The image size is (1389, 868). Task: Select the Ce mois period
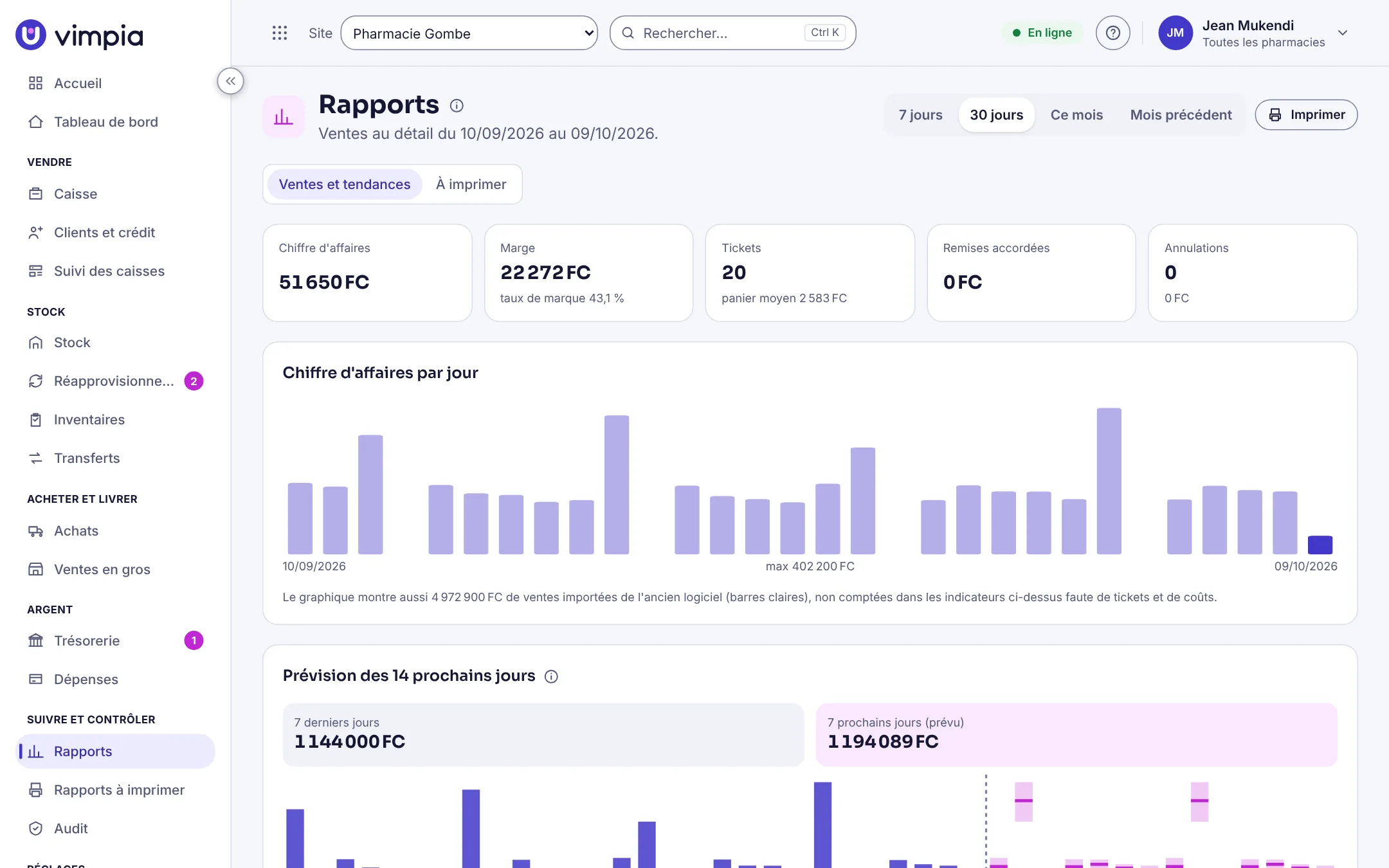coord(1076,114)
